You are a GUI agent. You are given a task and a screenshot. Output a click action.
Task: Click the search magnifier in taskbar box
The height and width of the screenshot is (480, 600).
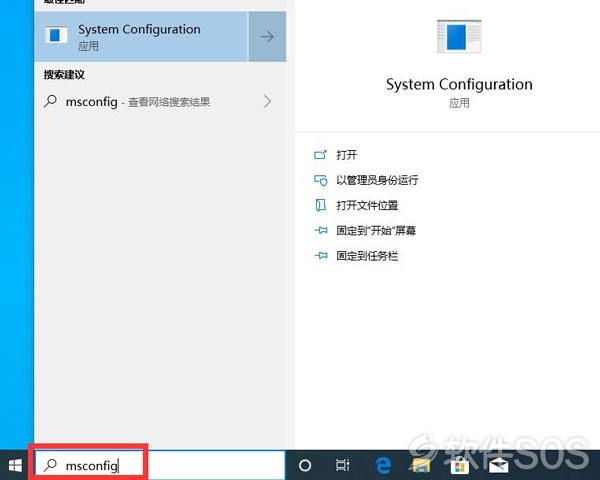(50, 465)
